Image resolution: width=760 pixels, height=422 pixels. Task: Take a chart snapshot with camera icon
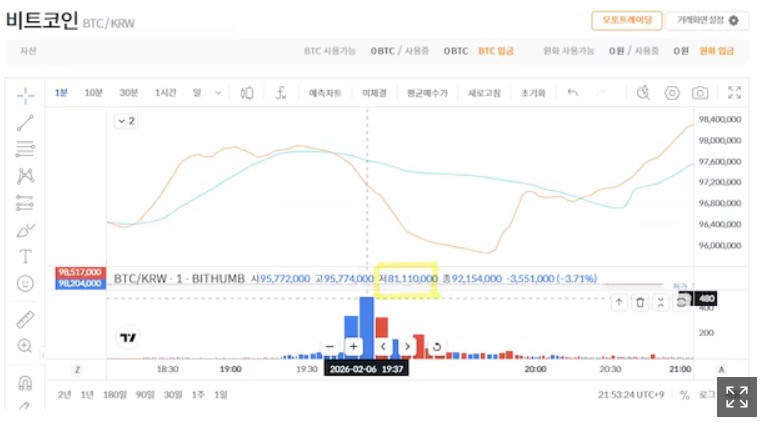(699, 93)
